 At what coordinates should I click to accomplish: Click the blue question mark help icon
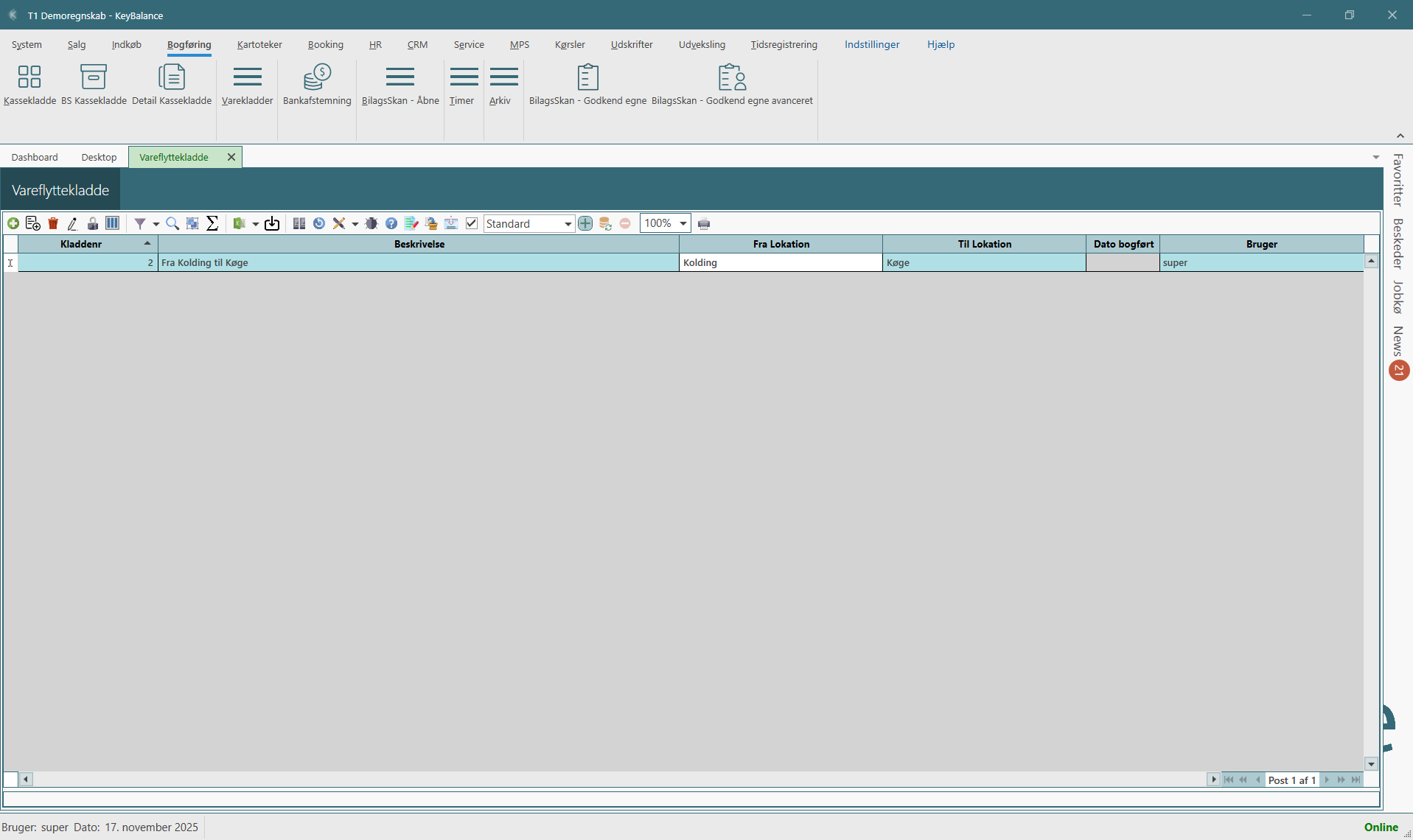click(x=391, y=223)
